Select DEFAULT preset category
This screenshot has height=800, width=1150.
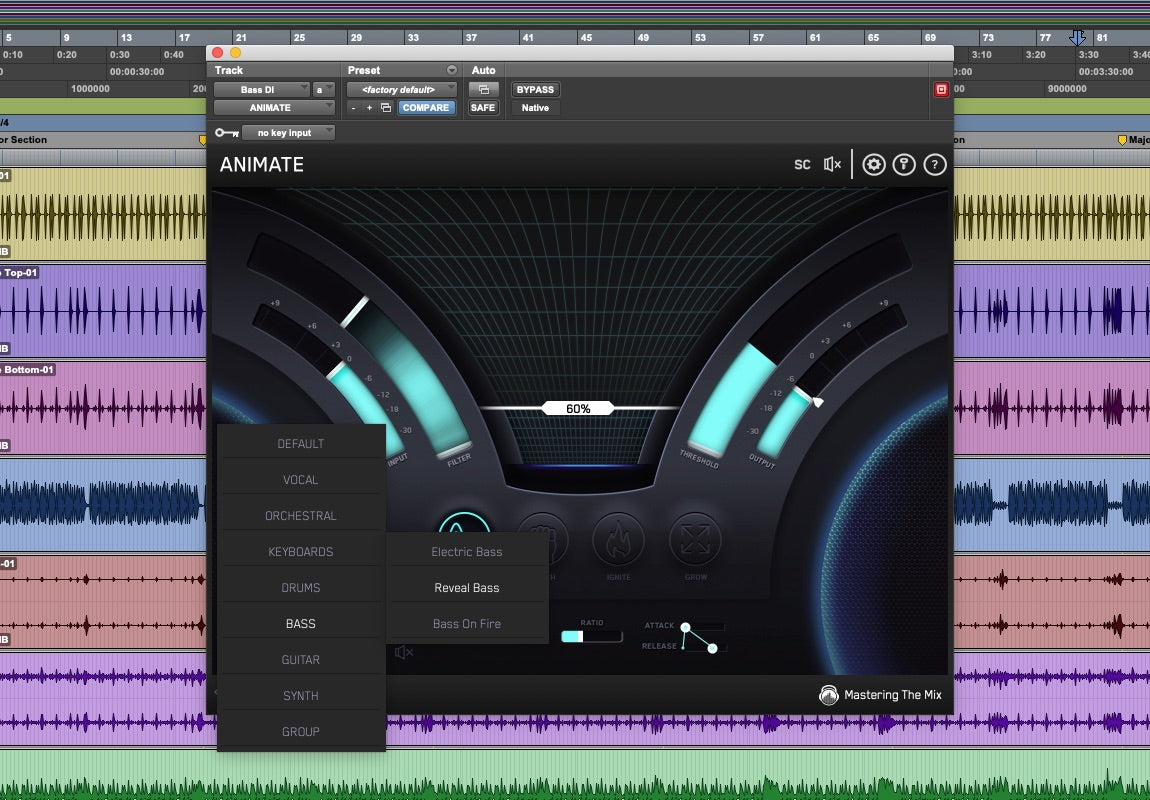click(x=301, y=444)
